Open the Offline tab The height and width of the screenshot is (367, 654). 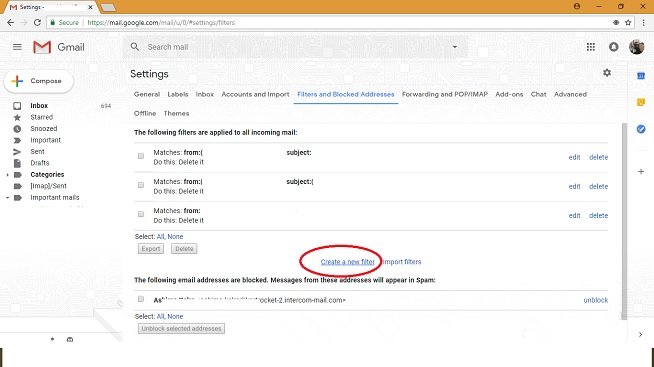pos(145,113)
